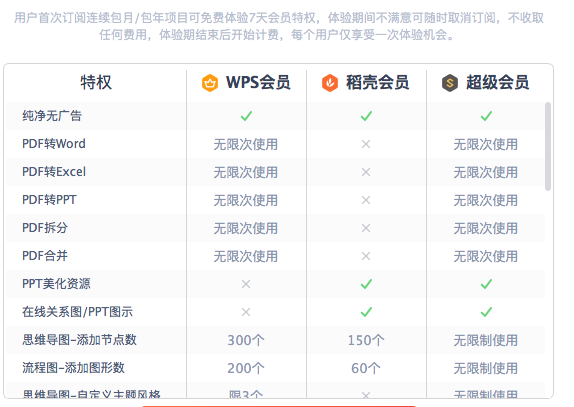Click the WPS会员 crown icon
Screen dimensions: 574x407
click(210, 83)
